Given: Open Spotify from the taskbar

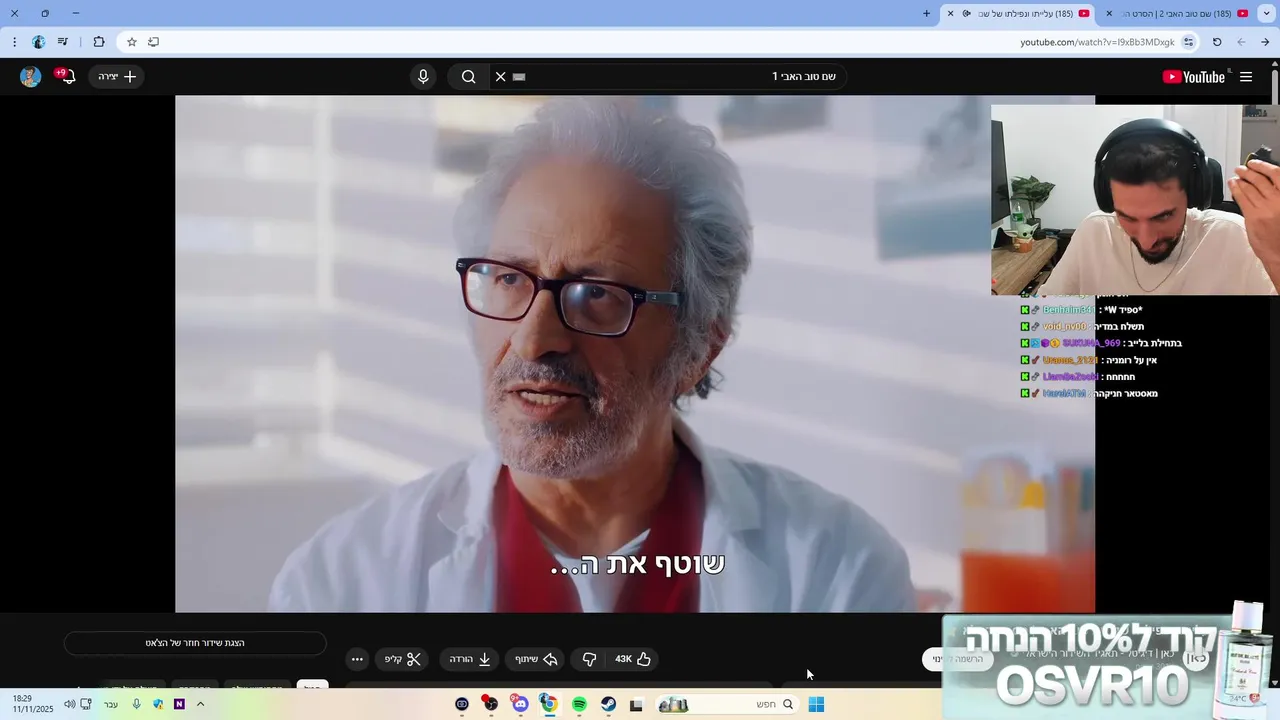Looking at the screenshot, I should pos(579,705).
